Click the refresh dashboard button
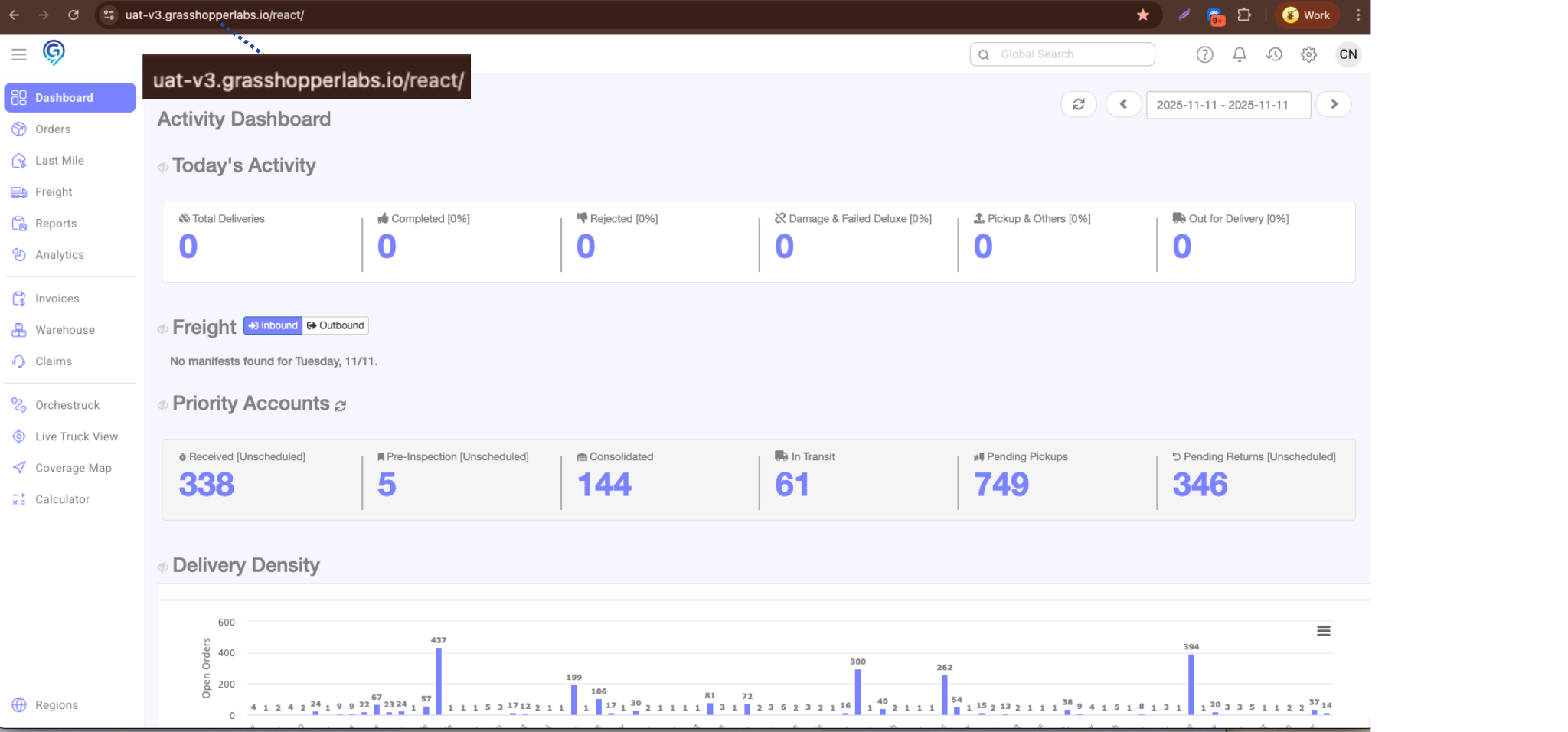Image resolution: width=1568 pixels, height=732 pixels. tap(1078, 104)
